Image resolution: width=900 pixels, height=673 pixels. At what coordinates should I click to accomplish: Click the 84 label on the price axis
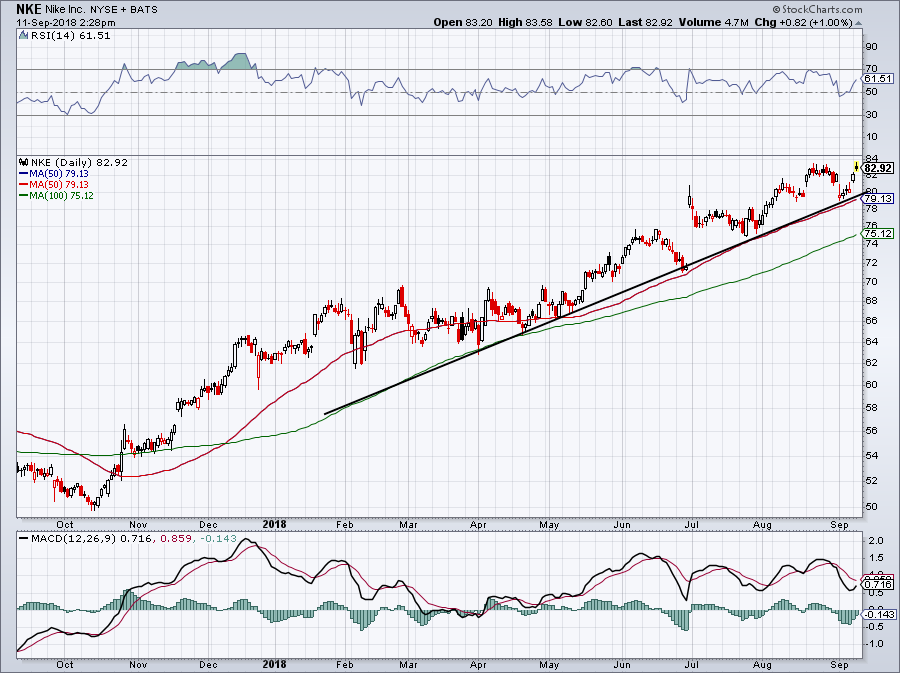(x=871, y=159)
